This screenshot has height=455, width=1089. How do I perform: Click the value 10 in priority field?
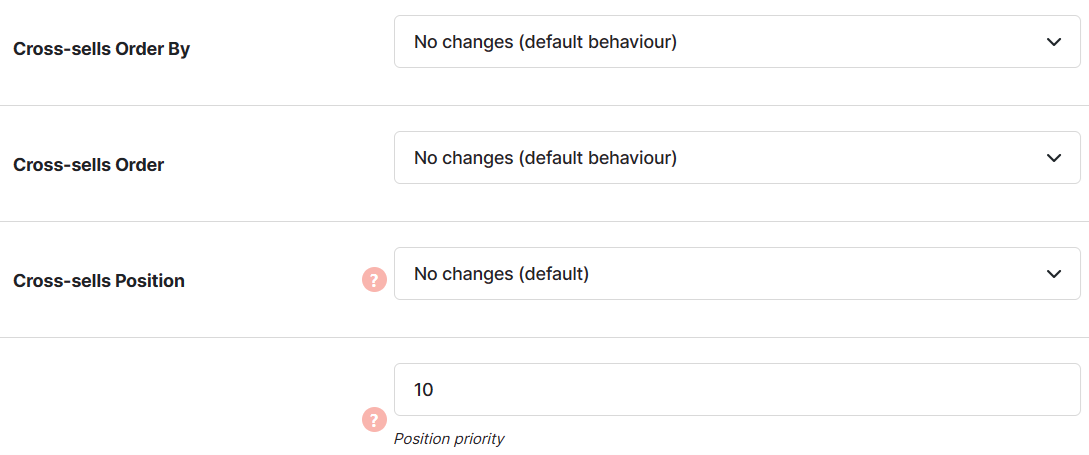424,390
